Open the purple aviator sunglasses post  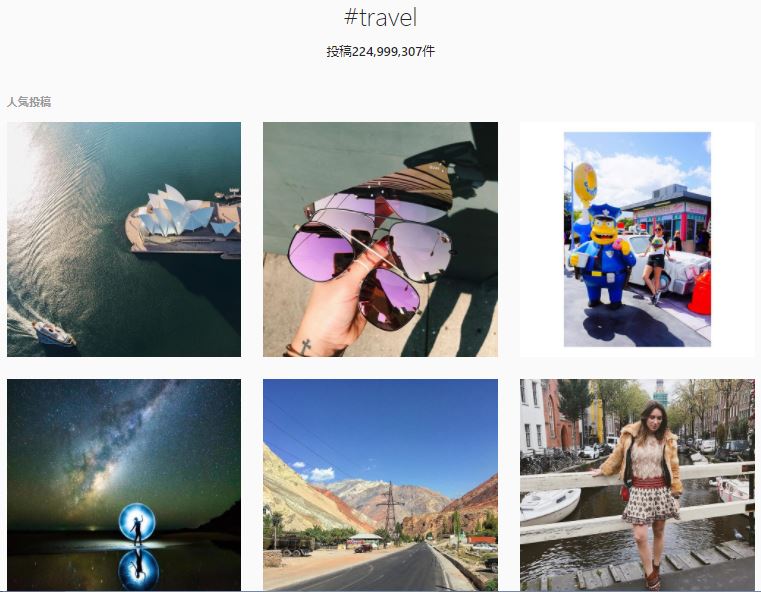click(x=380, y=239)
